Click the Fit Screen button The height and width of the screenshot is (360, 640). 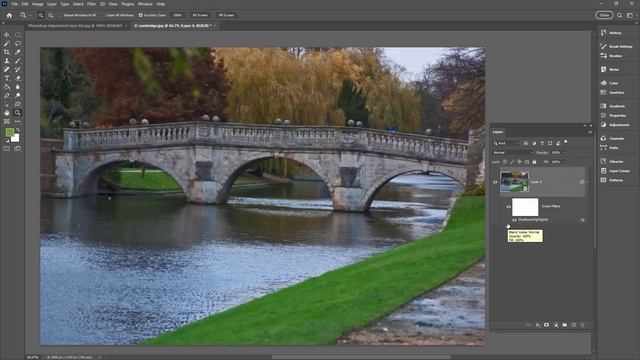(x=200, y=15)
